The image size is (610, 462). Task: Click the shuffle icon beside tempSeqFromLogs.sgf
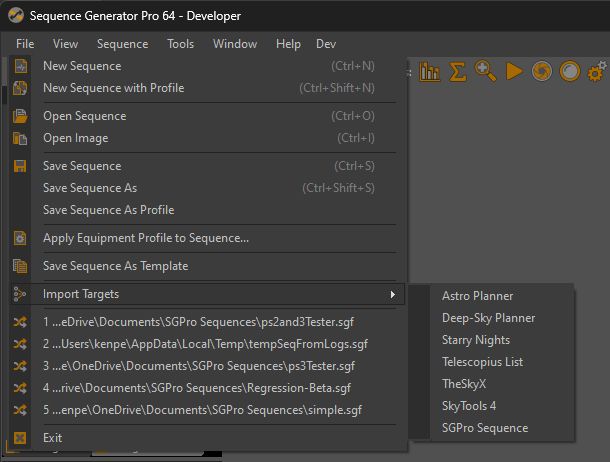[x=20, y=344]
